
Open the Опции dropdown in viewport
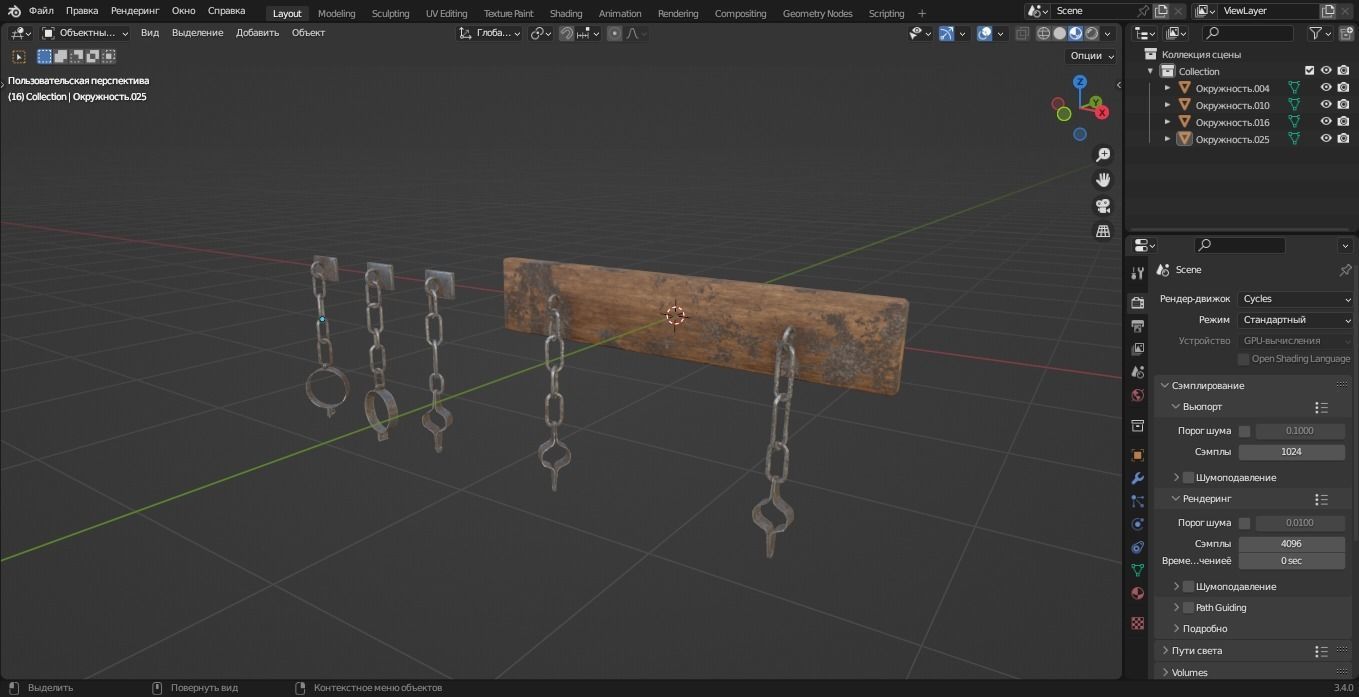coord(1091,56)
